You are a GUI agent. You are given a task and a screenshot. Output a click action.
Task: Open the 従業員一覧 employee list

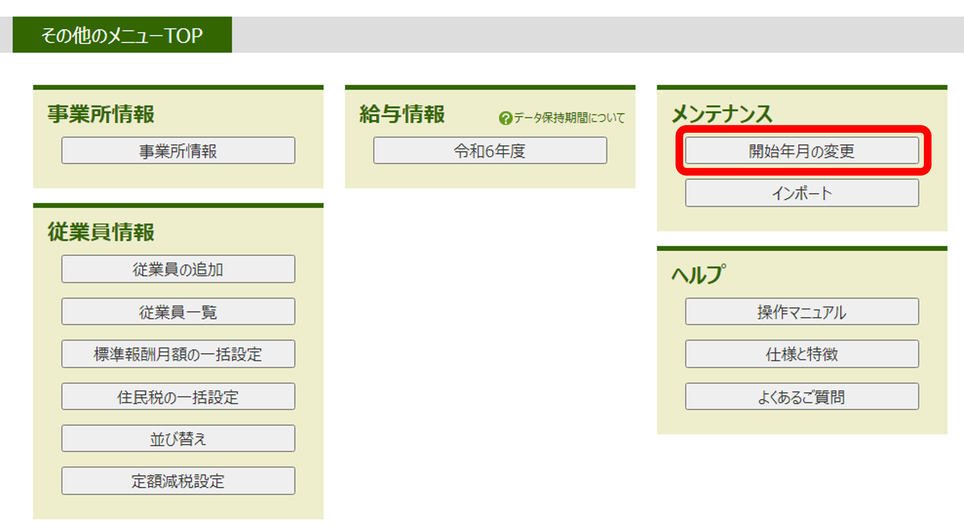pos(178,312)
